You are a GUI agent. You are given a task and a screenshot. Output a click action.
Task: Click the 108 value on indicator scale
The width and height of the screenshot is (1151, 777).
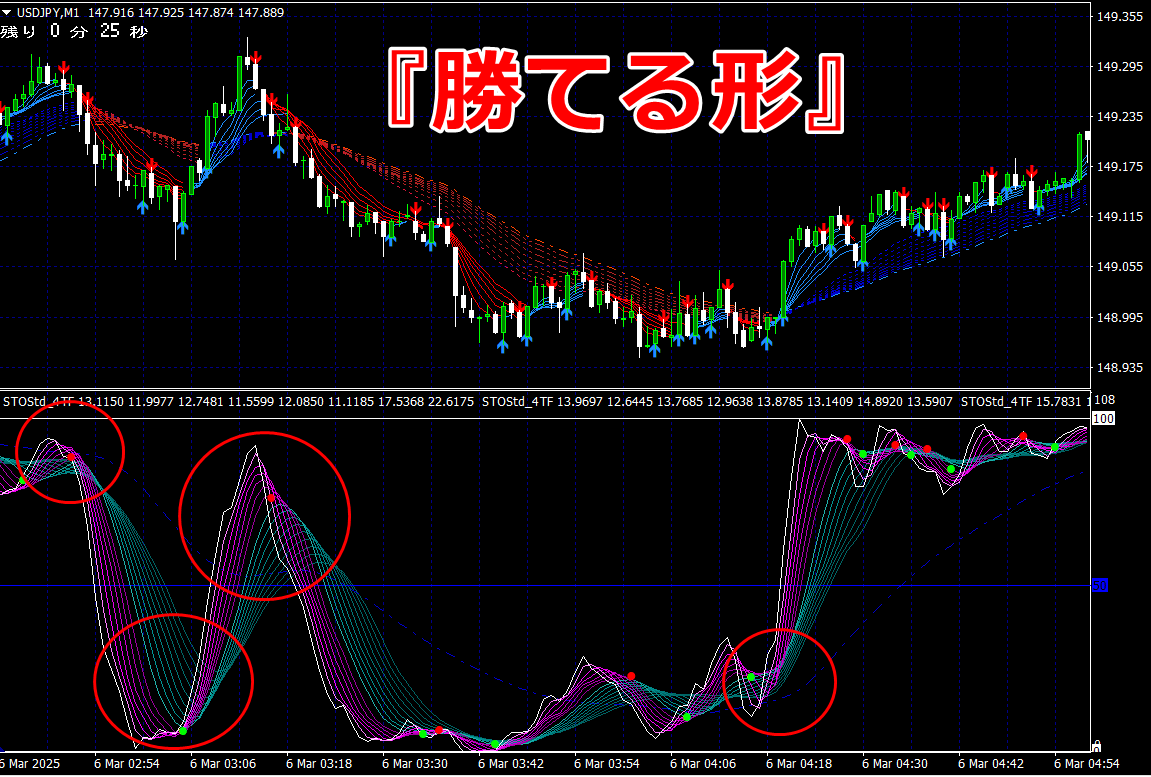click(1104, 400)
